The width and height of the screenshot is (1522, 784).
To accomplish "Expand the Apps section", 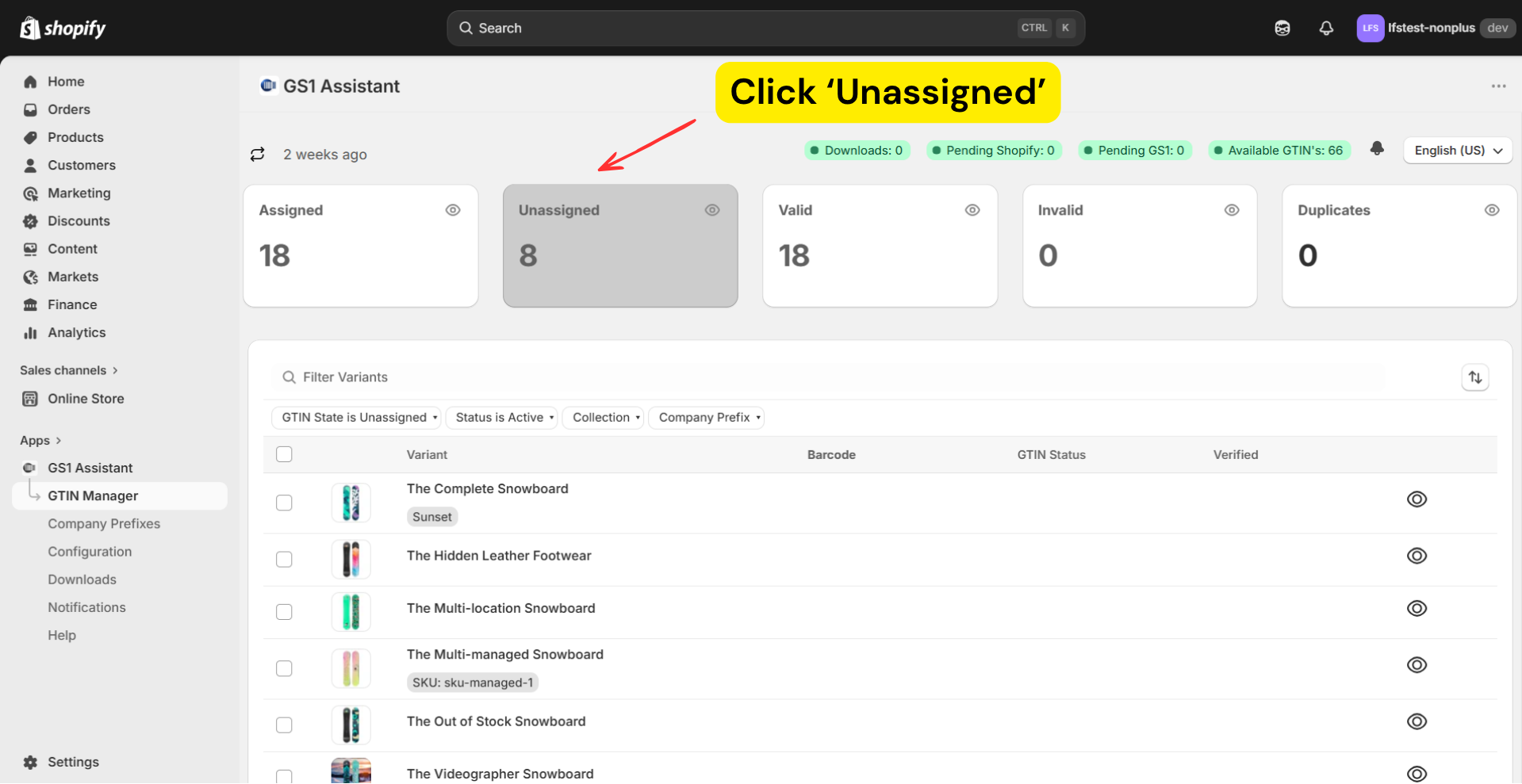I will pyautogui.click(x=40, y=440).
